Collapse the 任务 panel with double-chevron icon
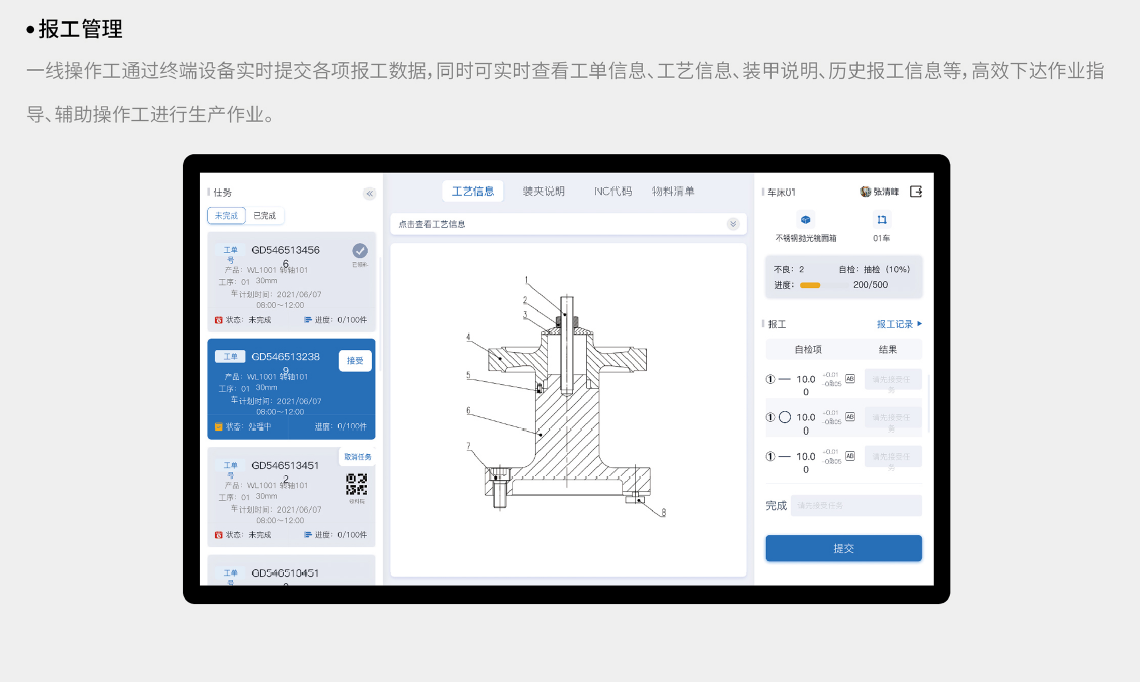Image resolution: width=1140 pixels, height=682 pixels. (369, 194)
